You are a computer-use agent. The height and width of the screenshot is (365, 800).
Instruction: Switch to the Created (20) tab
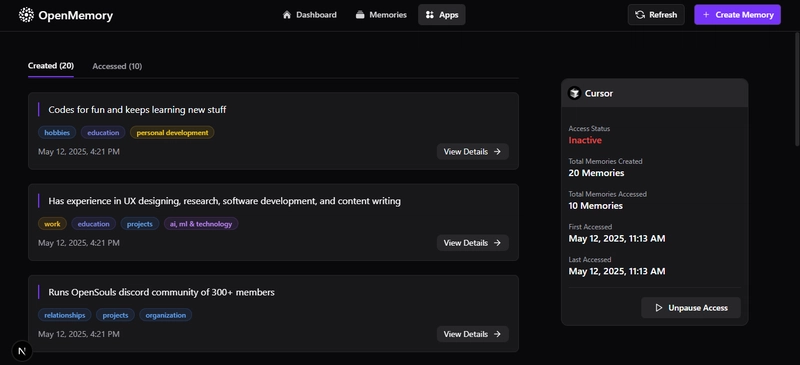pyautogui.click(x=51, y=66)
